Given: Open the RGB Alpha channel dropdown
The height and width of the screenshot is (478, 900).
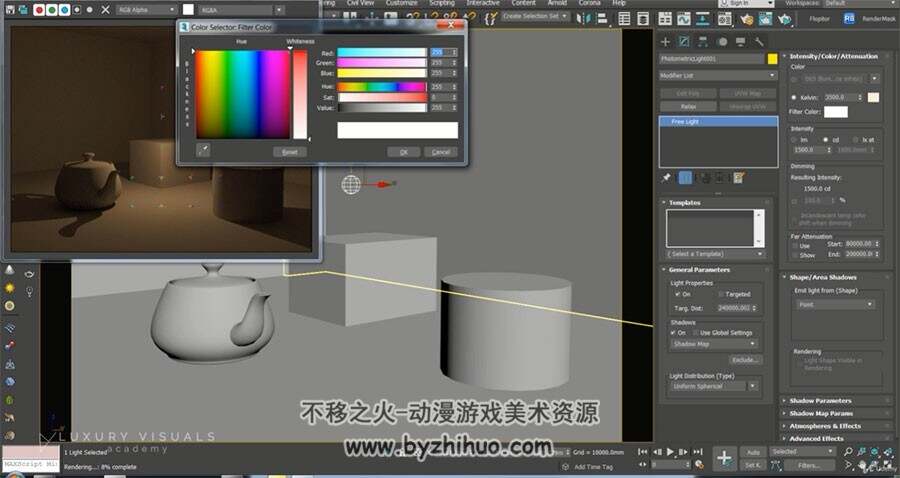Looking at the screenshot, I should point(146,10).
